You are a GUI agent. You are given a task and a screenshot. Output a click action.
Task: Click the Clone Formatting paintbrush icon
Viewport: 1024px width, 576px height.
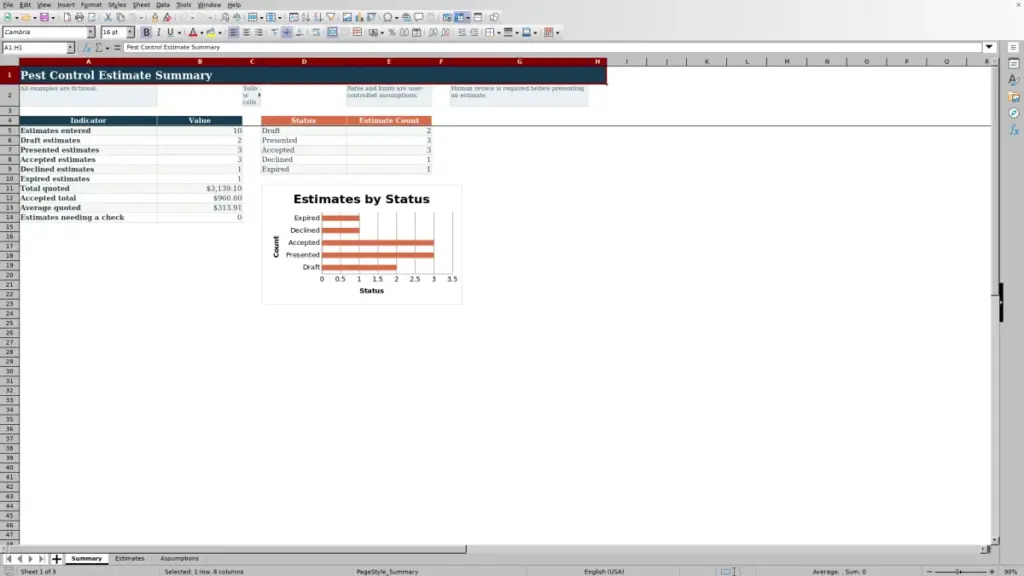(155, 17)
